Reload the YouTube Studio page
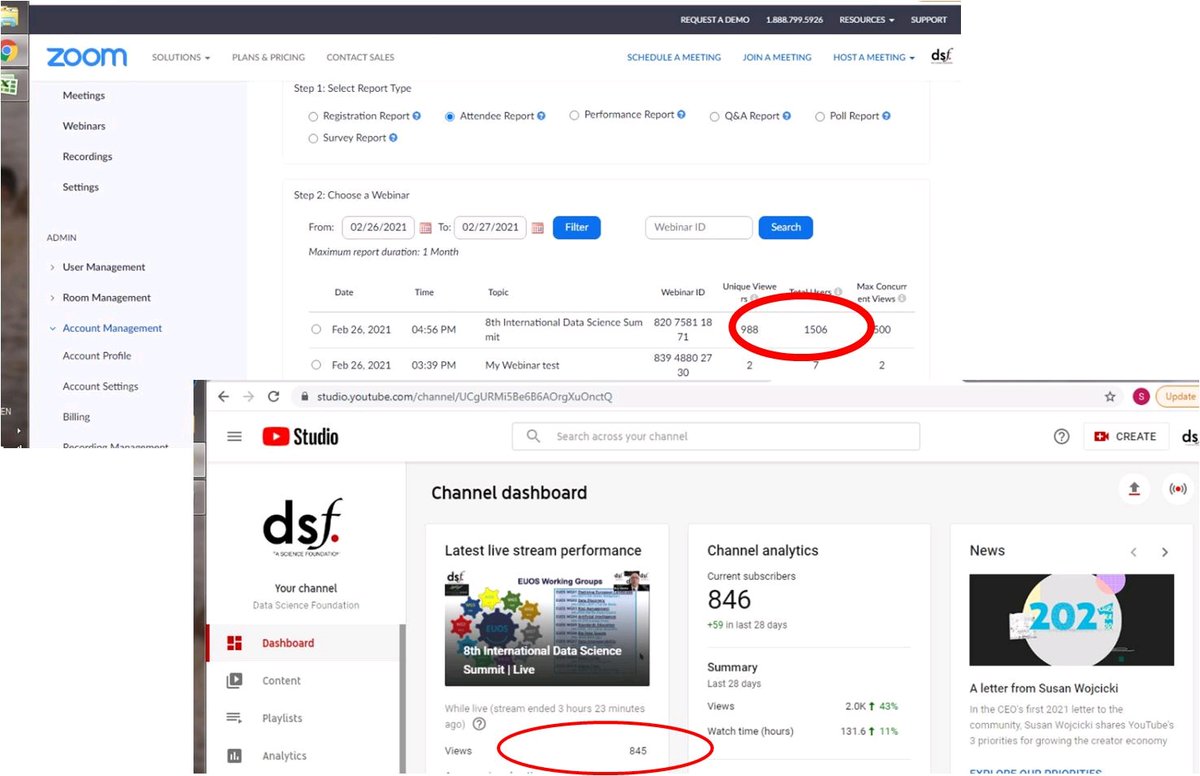Image resolution: width=1200 pixels, height=776 pixels. point(274,396)
